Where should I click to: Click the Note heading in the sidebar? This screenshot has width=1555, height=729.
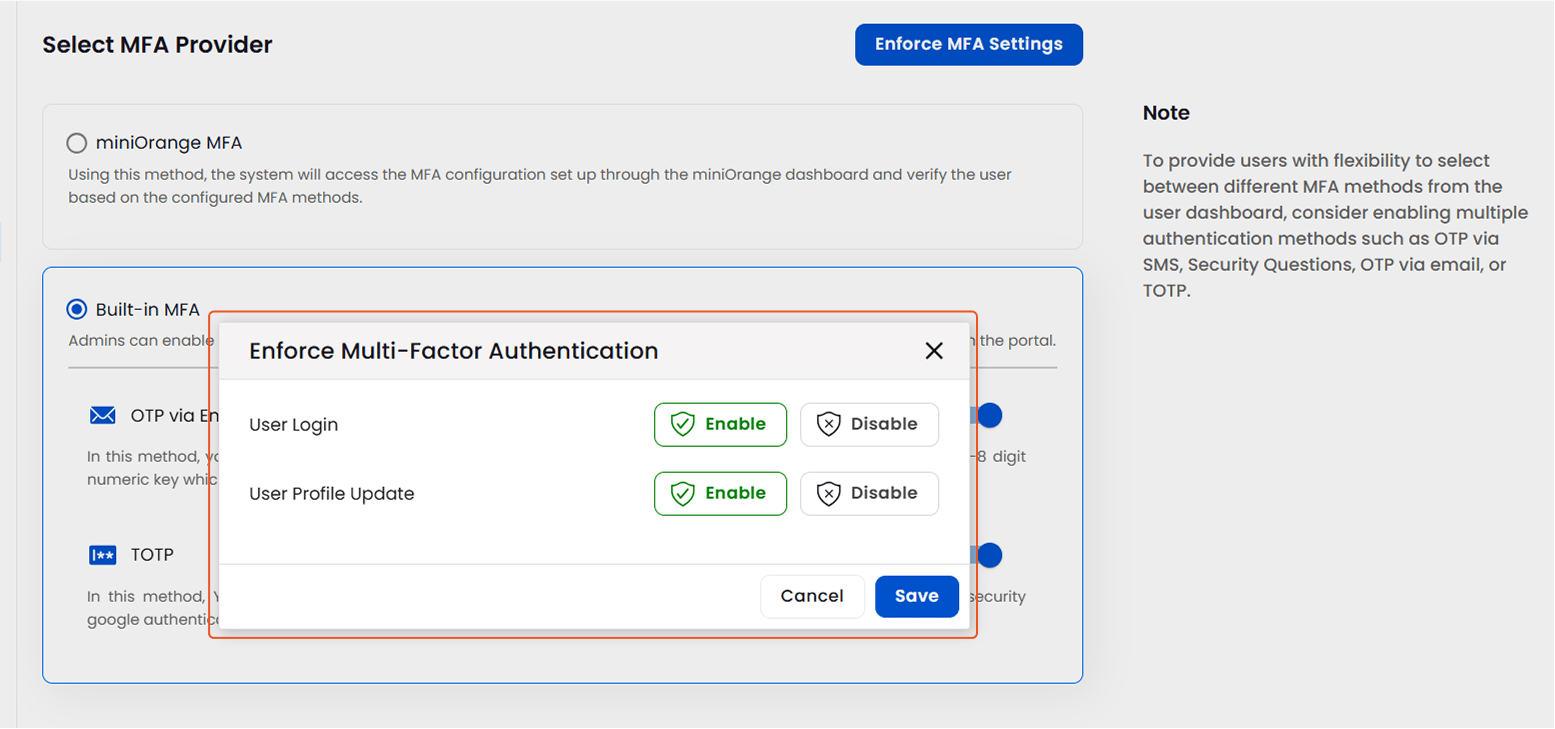click(x=1165, y=112)
